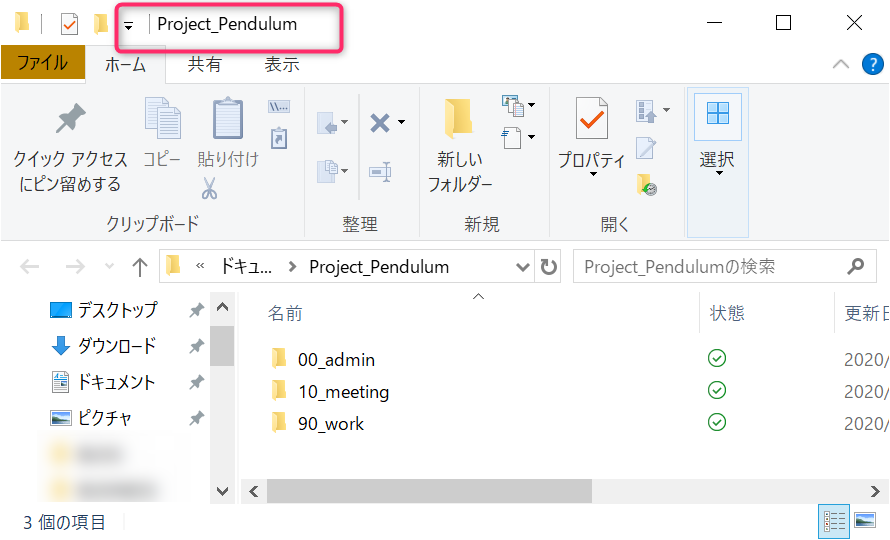The image size is (890, 540).
Task: Collapse the ribbon with the chevron
Action: click(x=842, y=65)
